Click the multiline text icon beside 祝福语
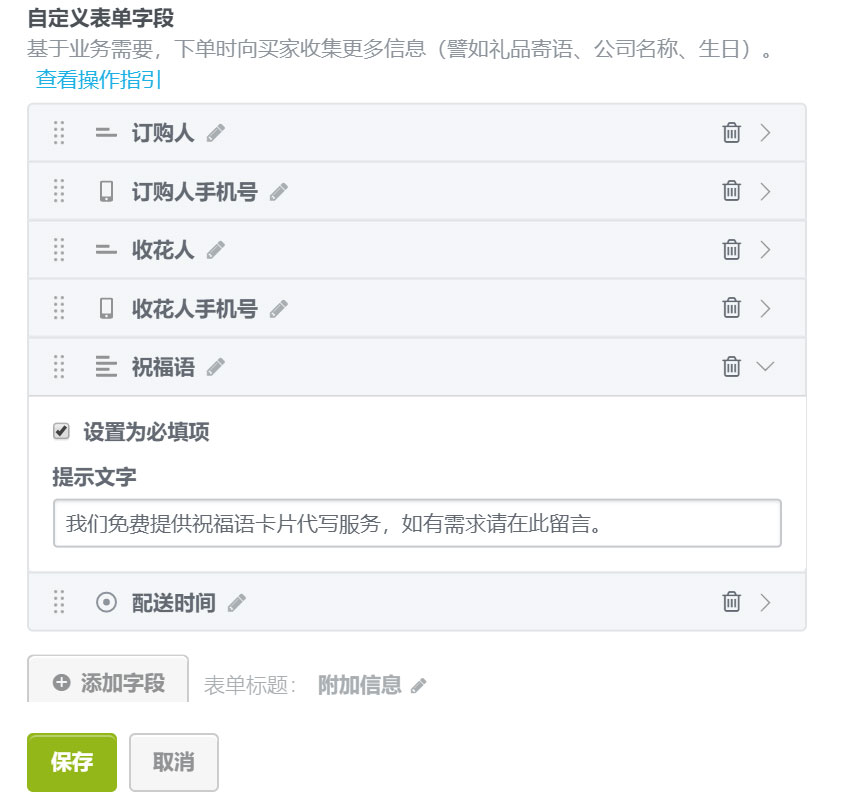This screenshot has width=852, height=806. pos(106,366)
